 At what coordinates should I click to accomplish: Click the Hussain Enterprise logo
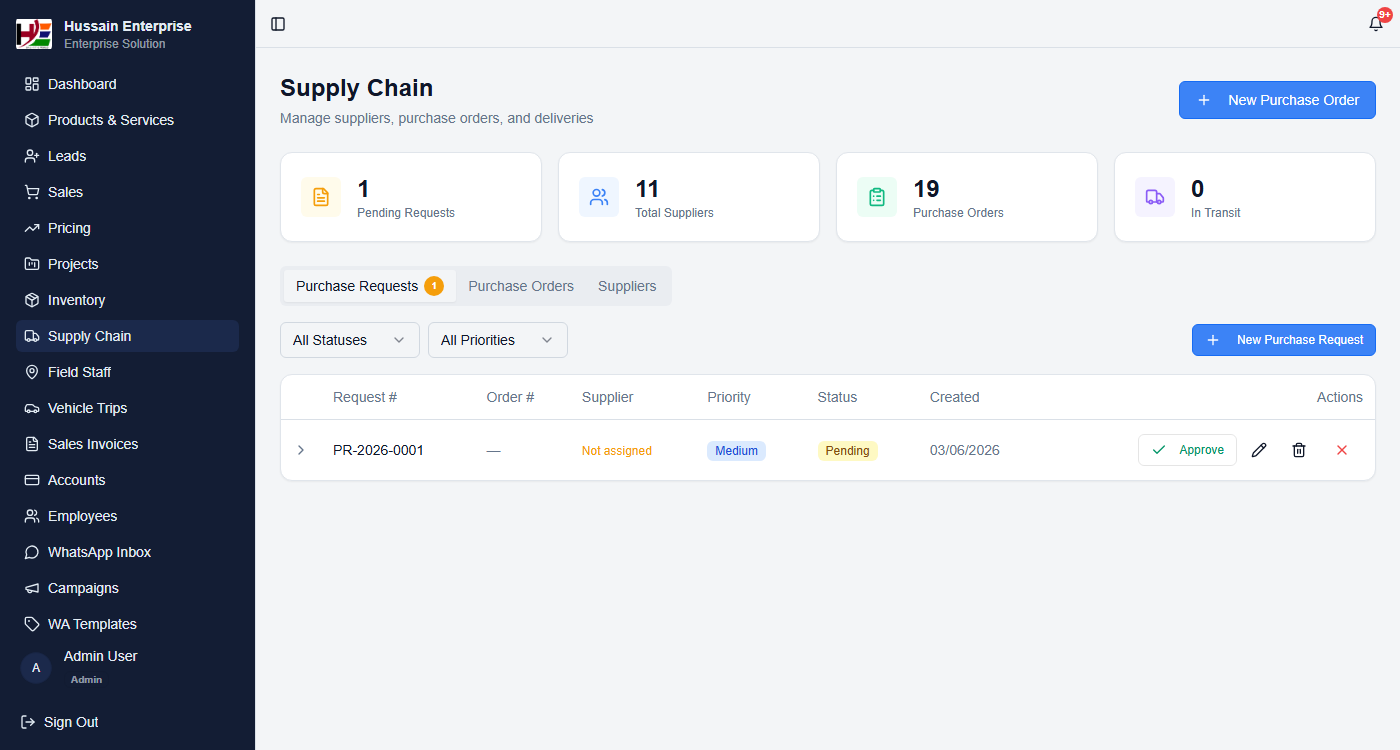click(x=34, y=34)
